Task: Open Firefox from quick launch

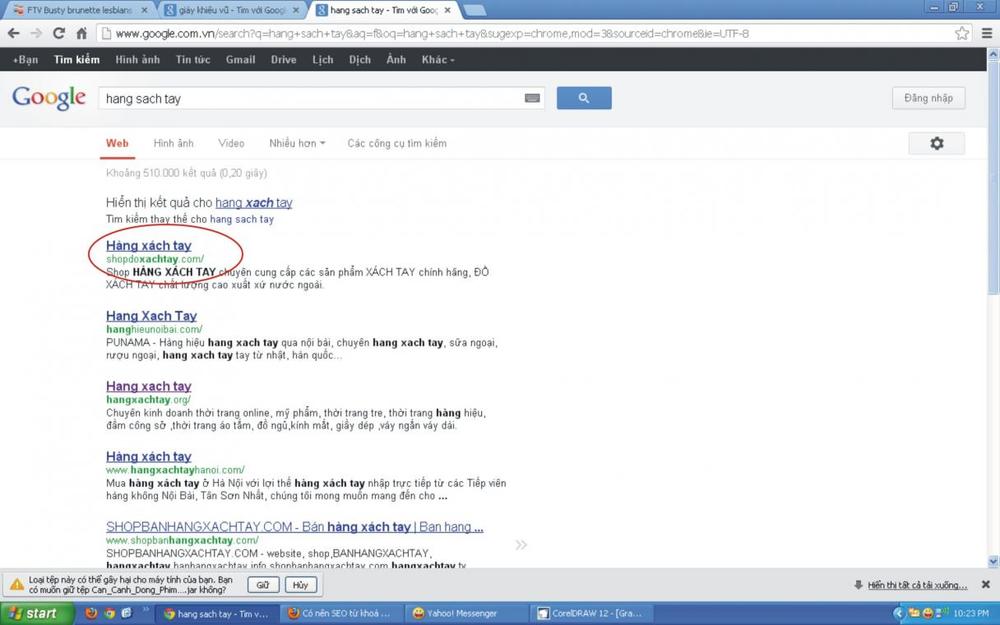Action: (91, 614)
